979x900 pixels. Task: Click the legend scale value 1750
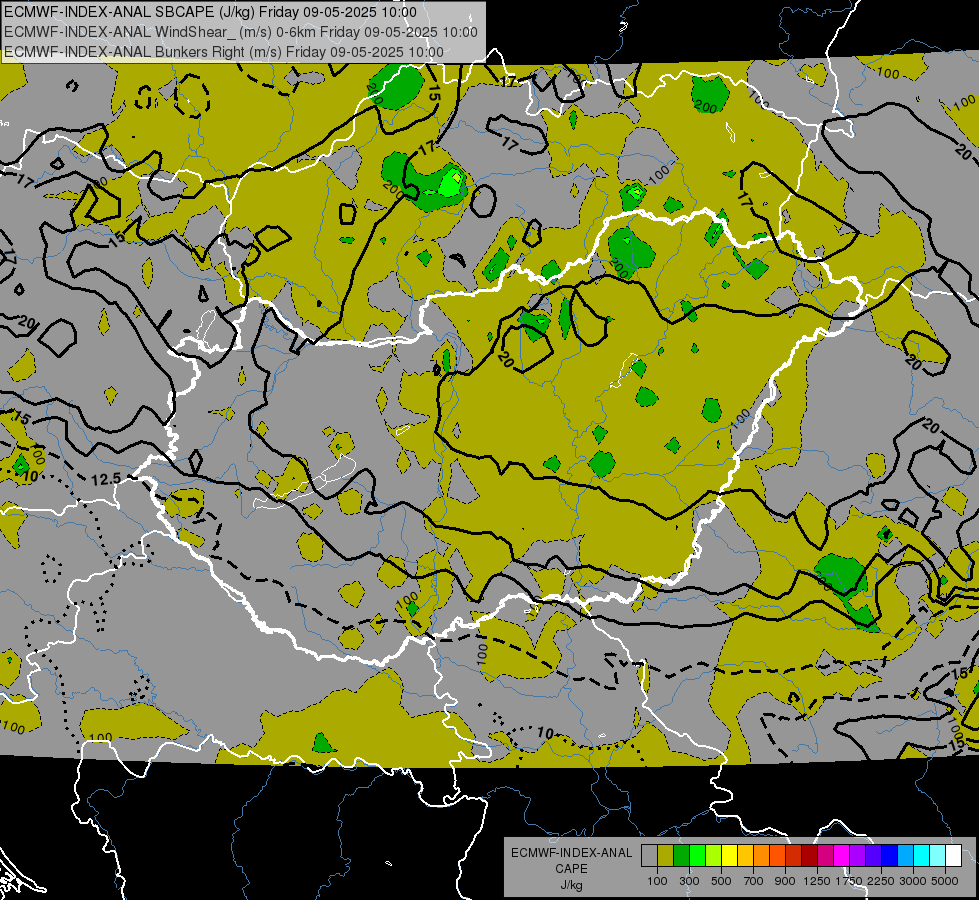849,881
